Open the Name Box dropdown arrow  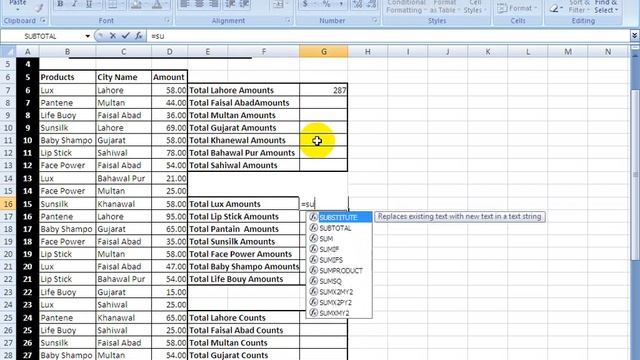click(x=87, y=36)
